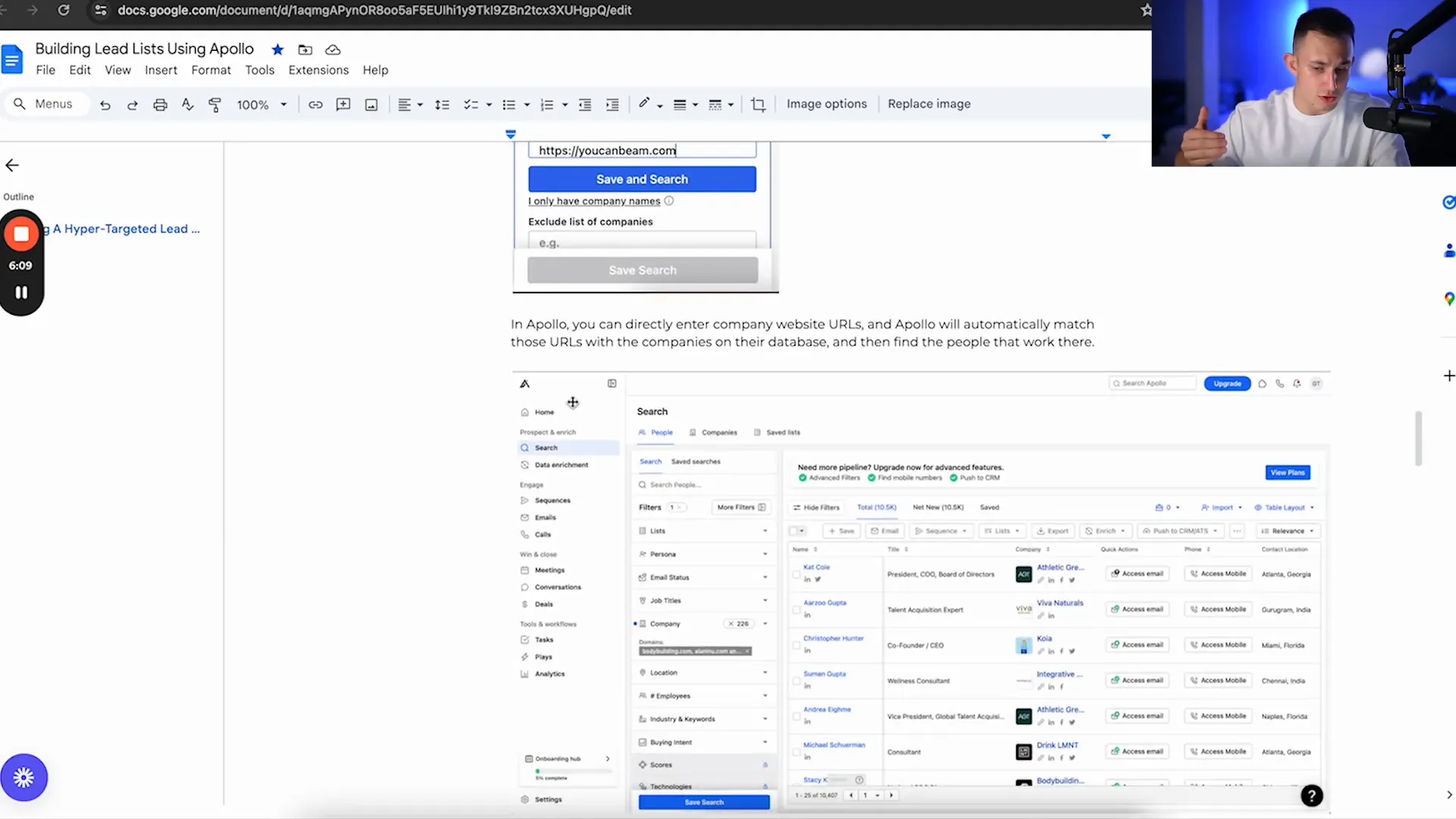Open the File menu
Image resolution: width=1456 pixels, height=819 pixels.
[x=45, y=70]
